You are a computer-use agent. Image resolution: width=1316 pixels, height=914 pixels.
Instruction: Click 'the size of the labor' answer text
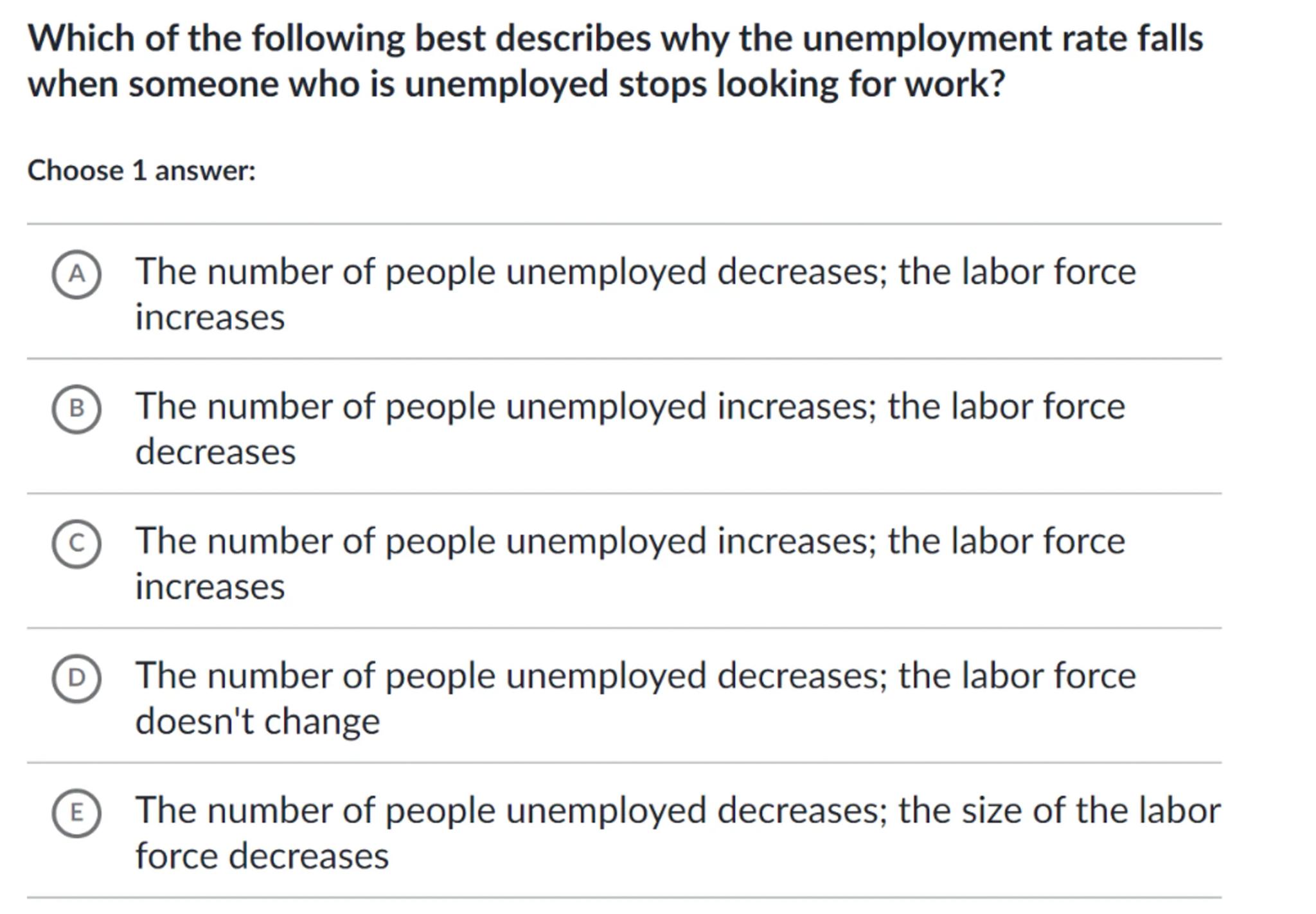click(x=1059, y=811)
